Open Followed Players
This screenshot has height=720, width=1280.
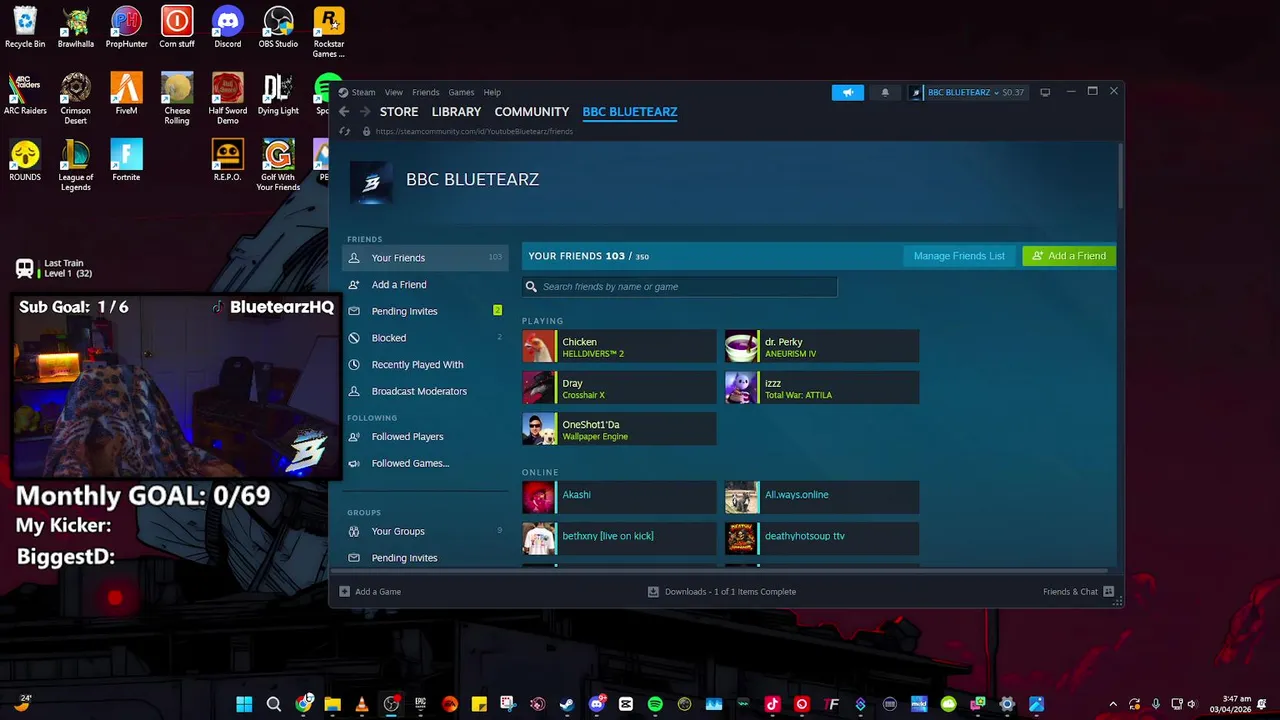point(425,437)
